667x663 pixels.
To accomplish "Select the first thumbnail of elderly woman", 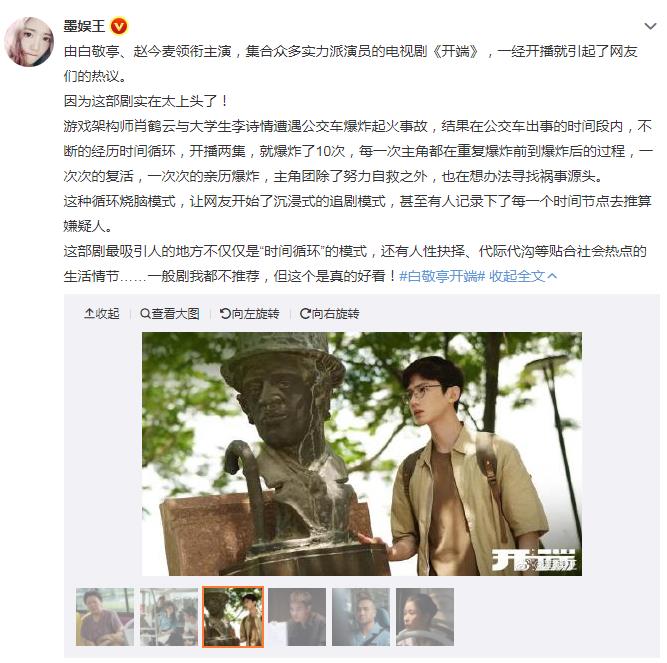I will [x=105, y=617].
